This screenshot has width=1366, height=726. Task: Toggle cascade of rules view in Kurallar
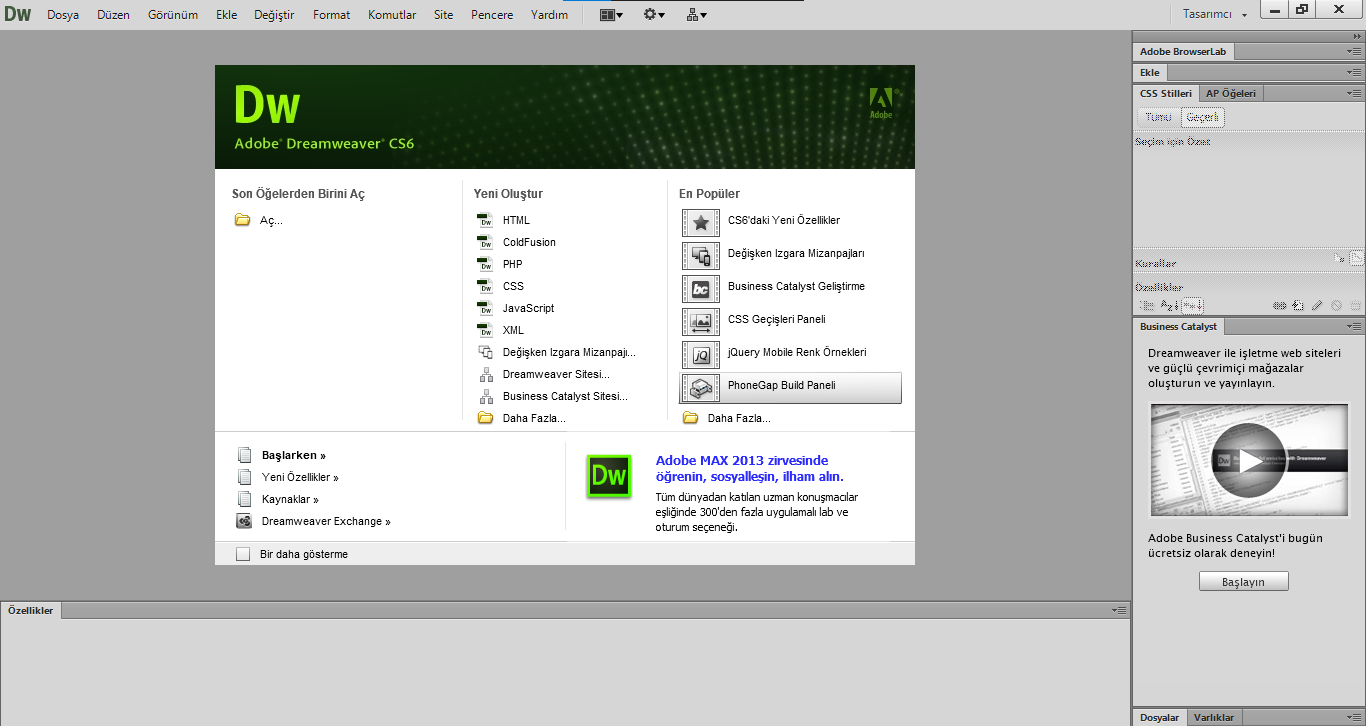[x=1356, y=258]
